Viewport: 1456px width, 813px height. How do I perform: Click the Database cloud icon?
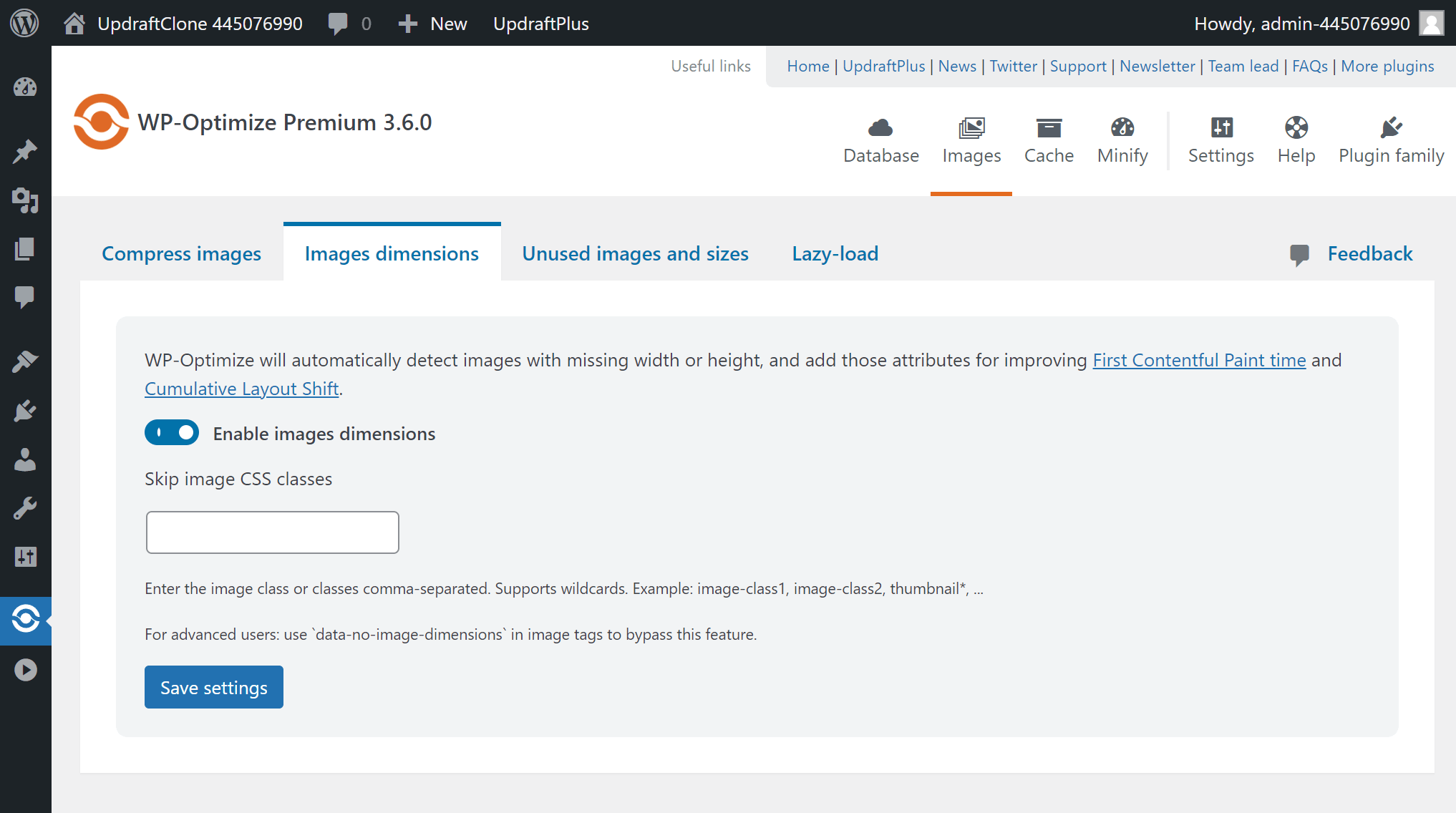pos(880,127)
